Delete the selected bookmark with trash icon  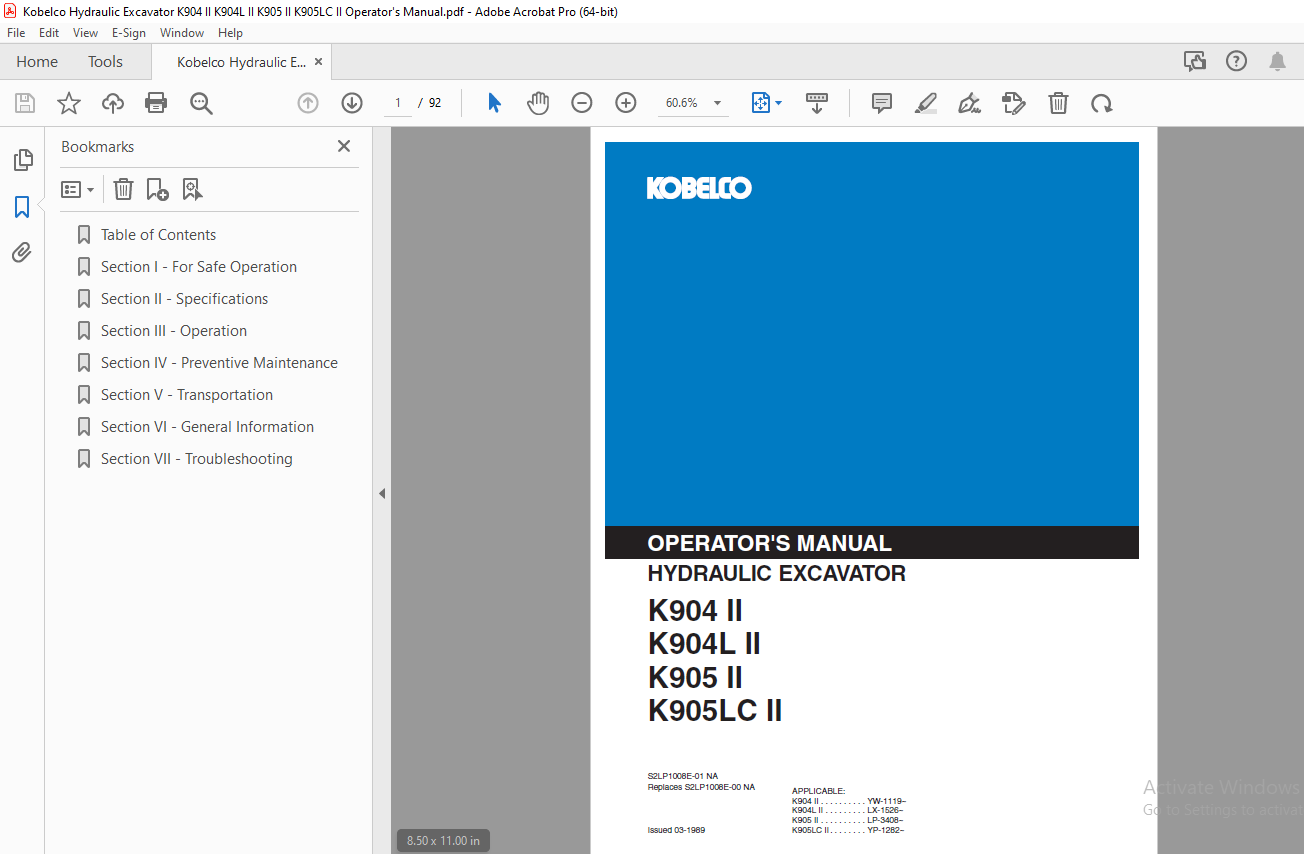[123, 189]
